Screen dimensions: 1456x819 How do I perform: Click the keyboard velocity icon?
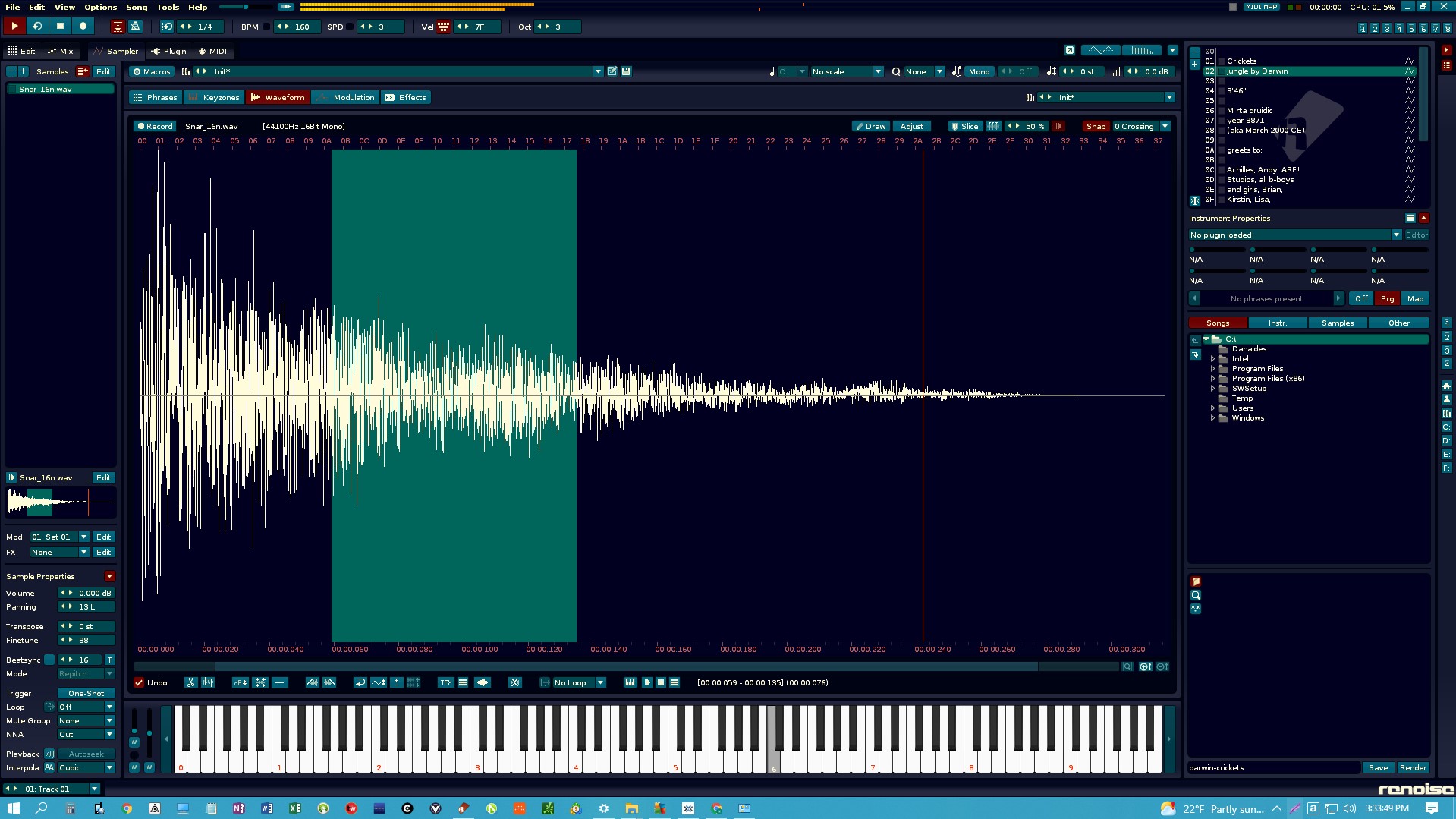point(443,27)
